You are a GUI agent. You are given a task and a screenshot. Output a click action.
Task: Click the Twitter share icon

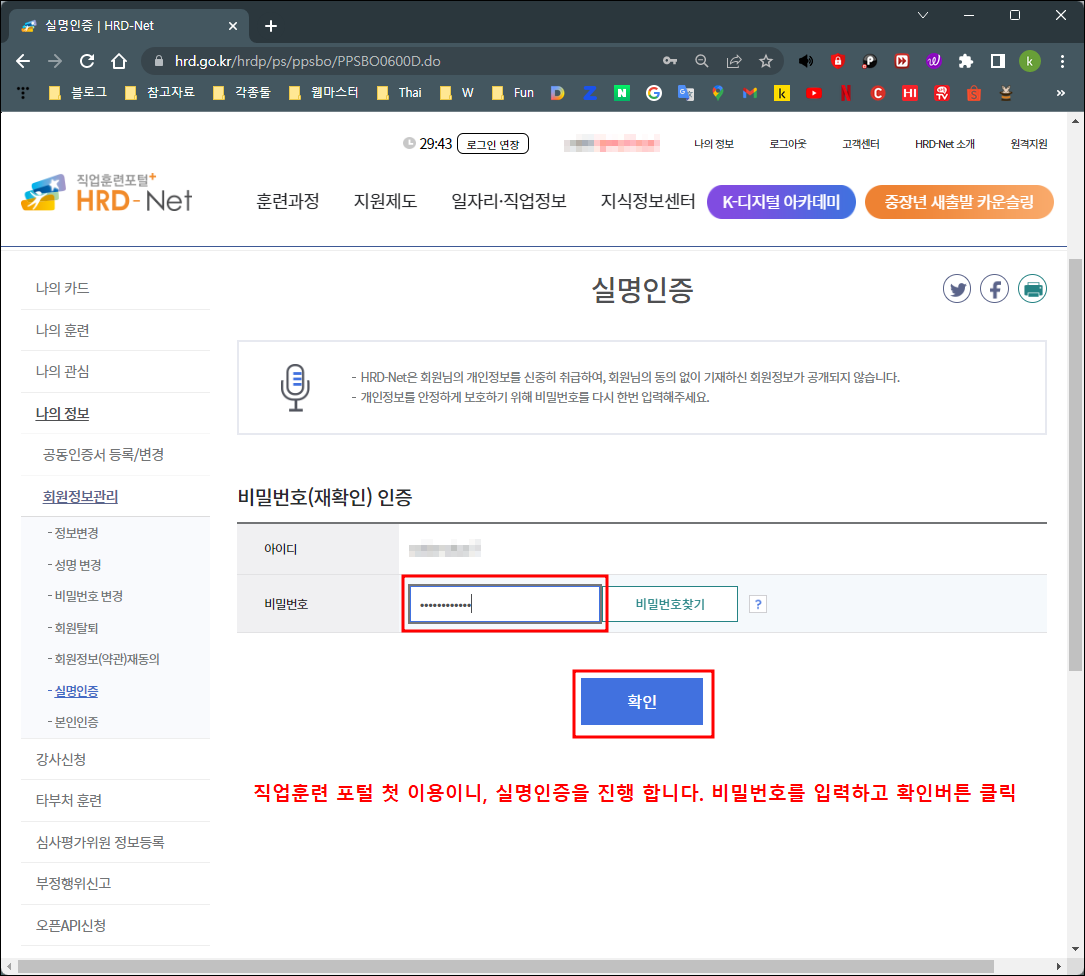coord(957,288)
